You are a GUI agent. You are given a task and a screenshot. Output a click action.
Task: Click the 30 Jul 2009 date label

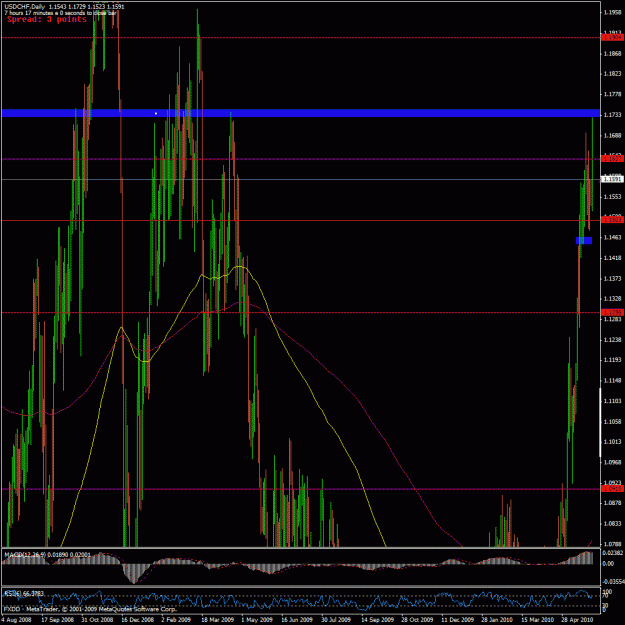tap(336, 620)
